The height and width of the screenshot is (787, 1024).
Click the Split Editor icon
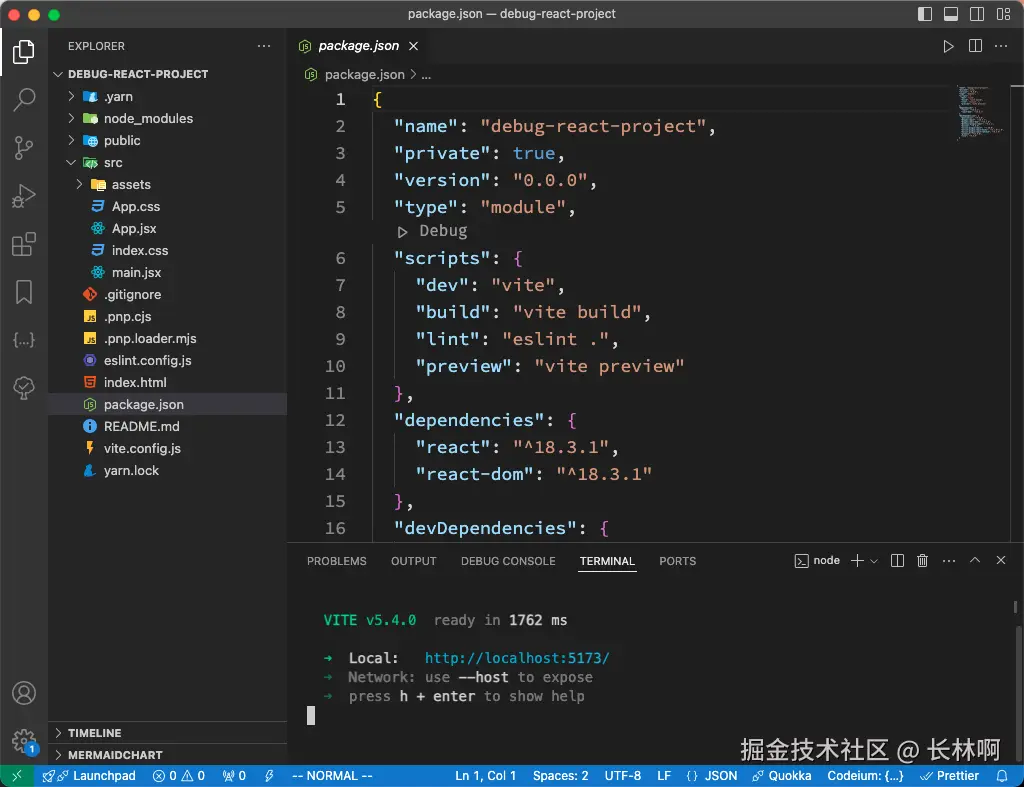(975, 46)
